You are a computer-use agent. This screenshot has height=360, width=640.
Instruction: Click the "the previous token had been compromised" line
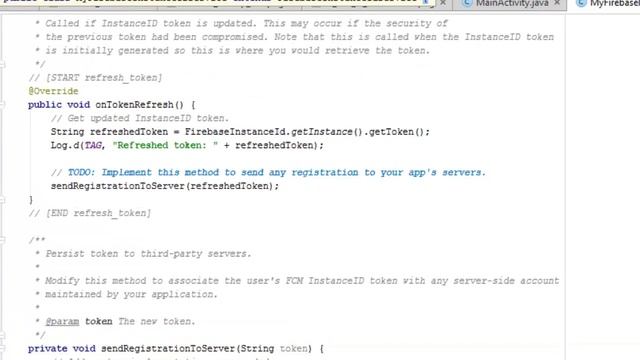tap(300, 37)
